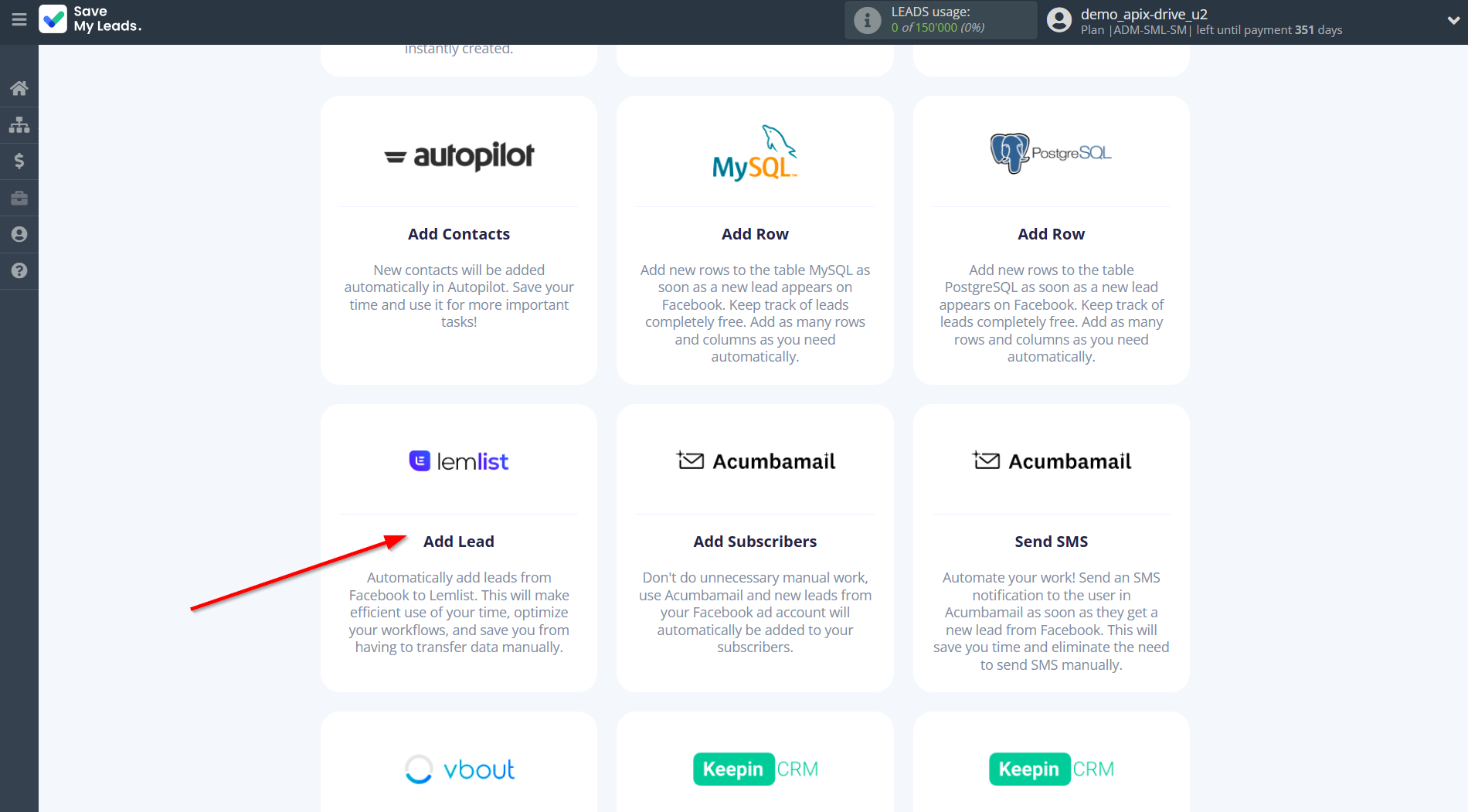Open connections sitemap icon in sidebar
The height and width of the screenshot is (812, 1468).
(19, 124)
